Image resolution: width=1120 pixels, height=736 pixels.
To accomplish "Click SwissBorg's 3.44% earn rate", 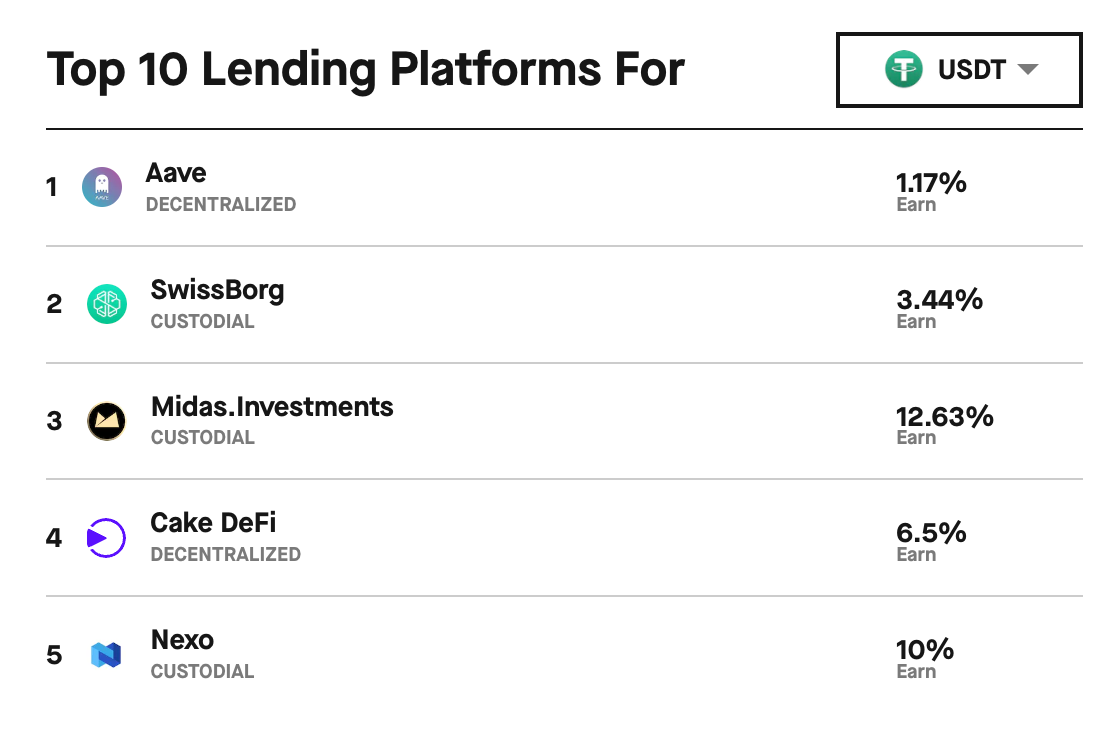I will [939, 299].
